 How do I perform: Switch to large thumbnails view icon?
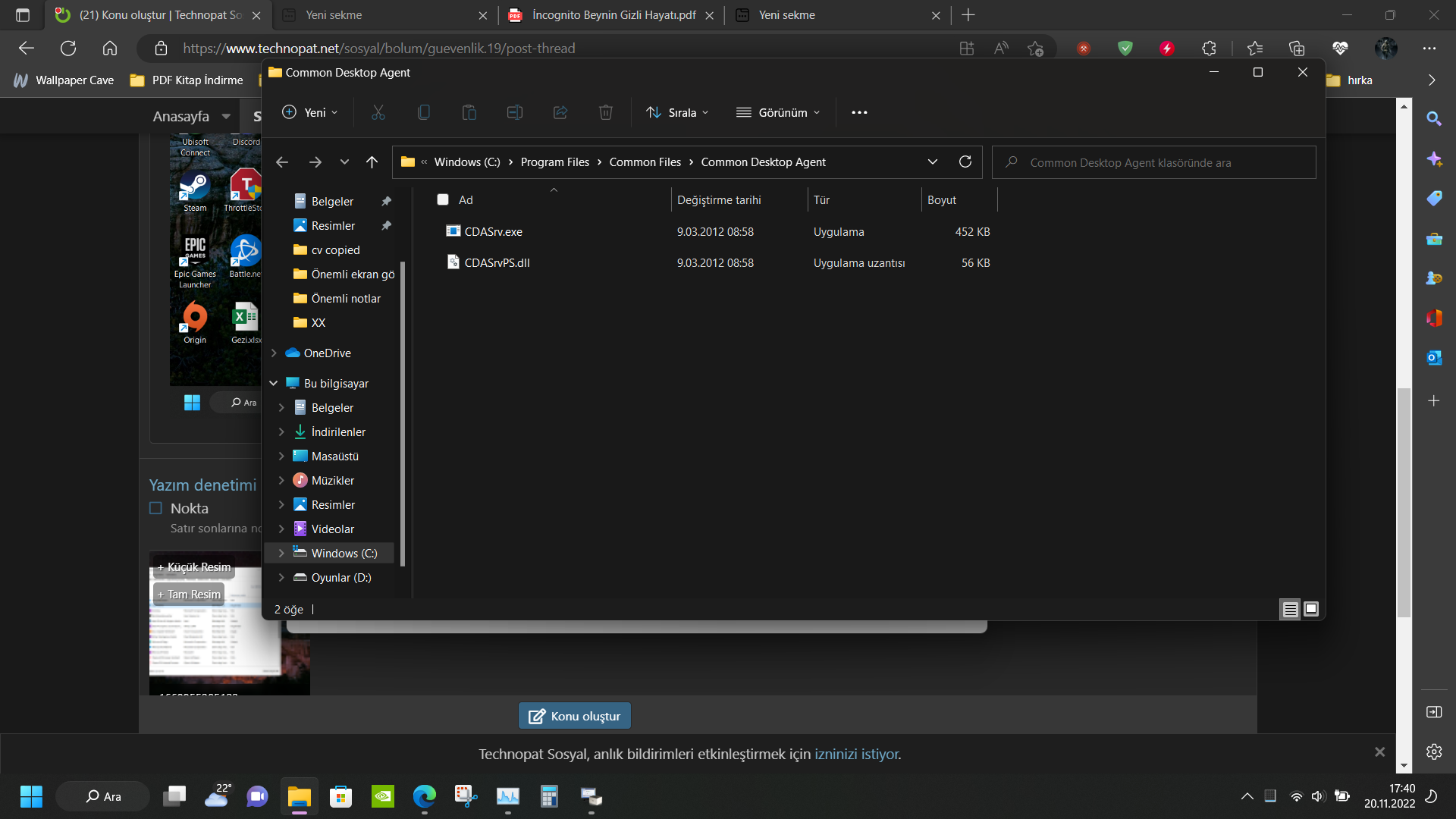click(x=1311, y=609)
